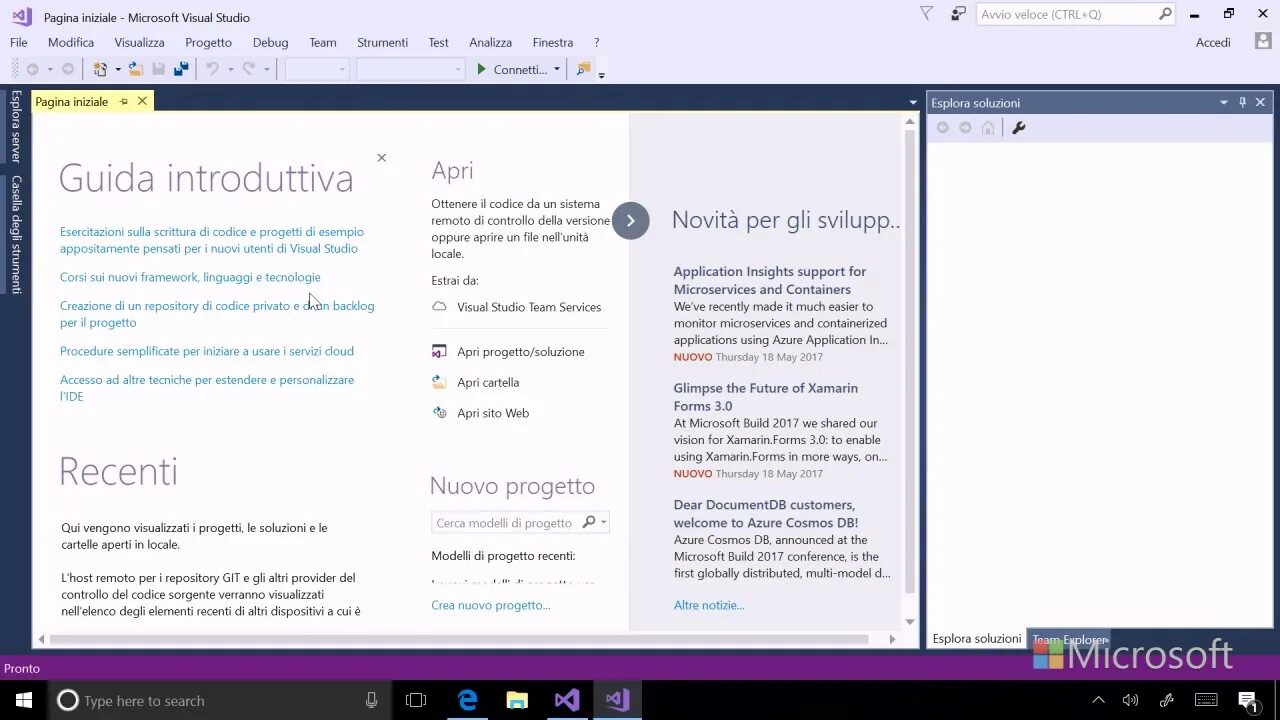Screen dimensions: 1280x720
Task: Unpin the Pagina iniziale tab
Action: coord(123,101)
